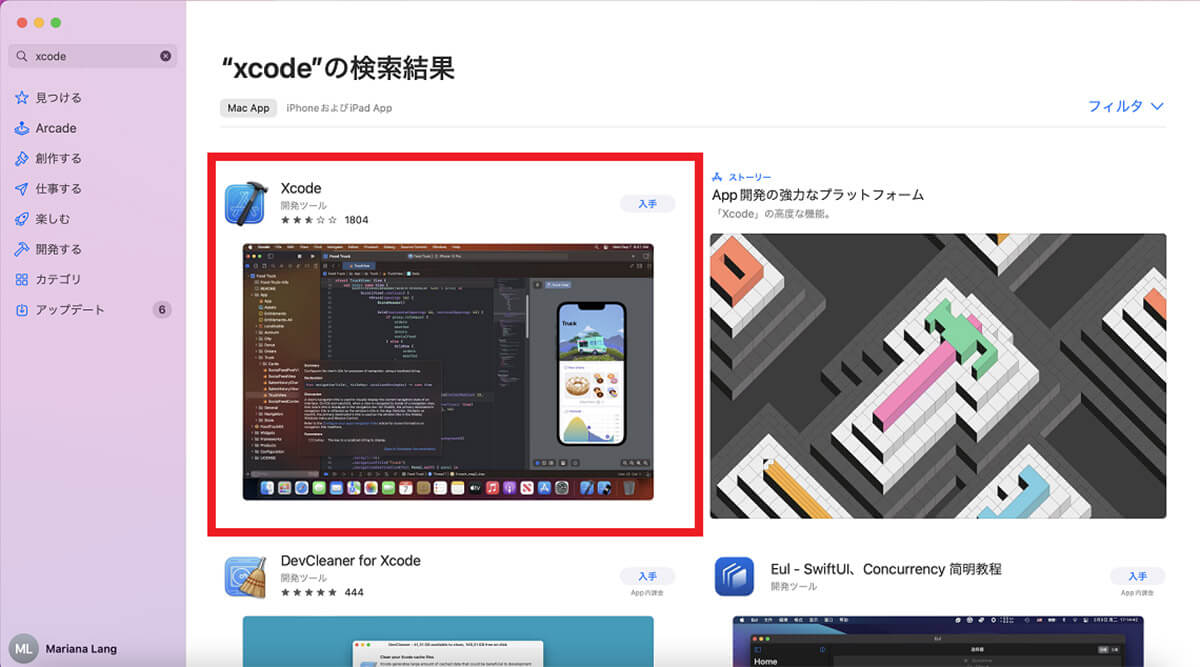Click the Play rocket icon in sidebar

(x=22, y=219)
